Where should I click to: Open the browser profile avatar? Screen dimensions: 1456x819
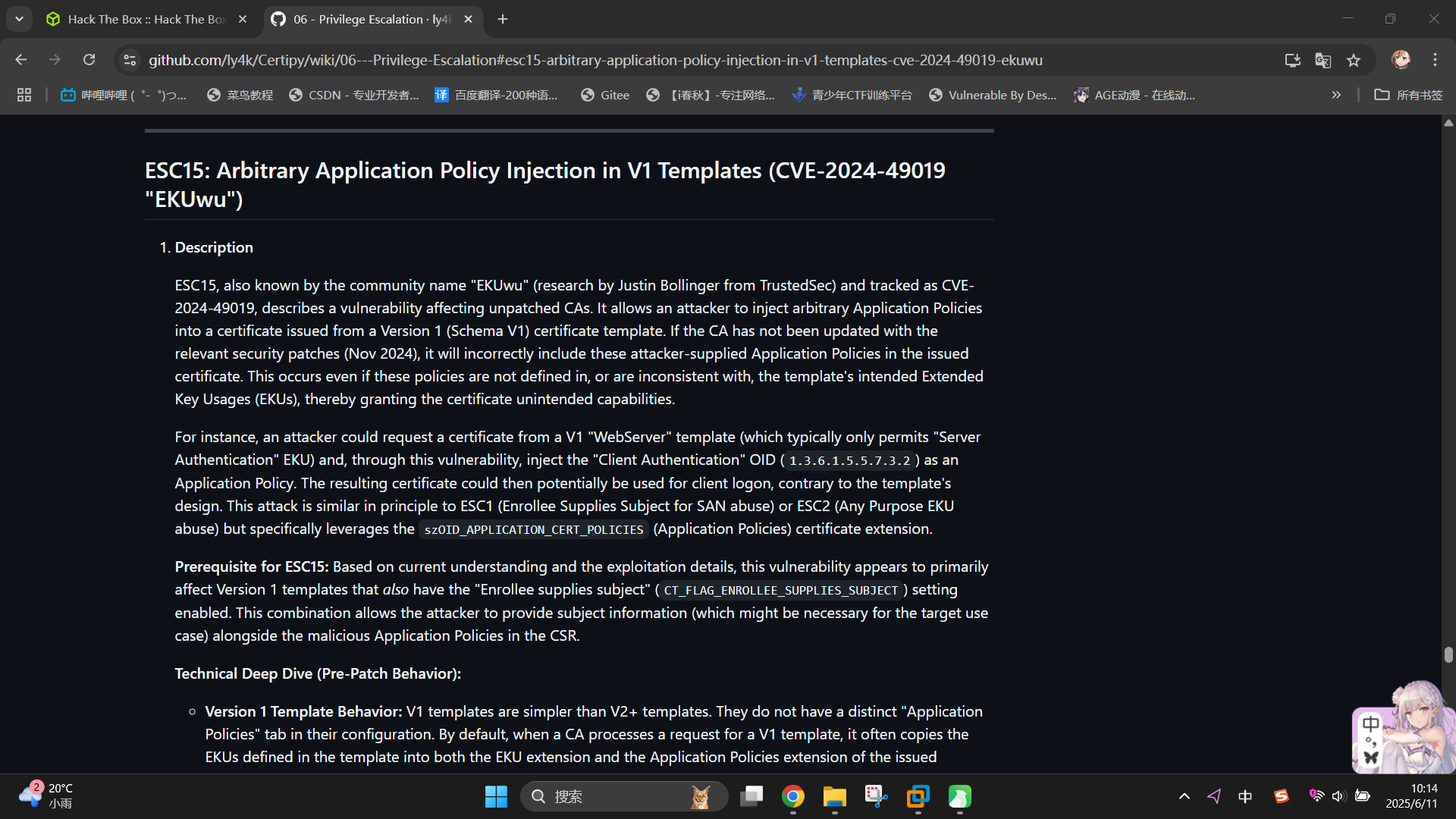pos(1401,60)
